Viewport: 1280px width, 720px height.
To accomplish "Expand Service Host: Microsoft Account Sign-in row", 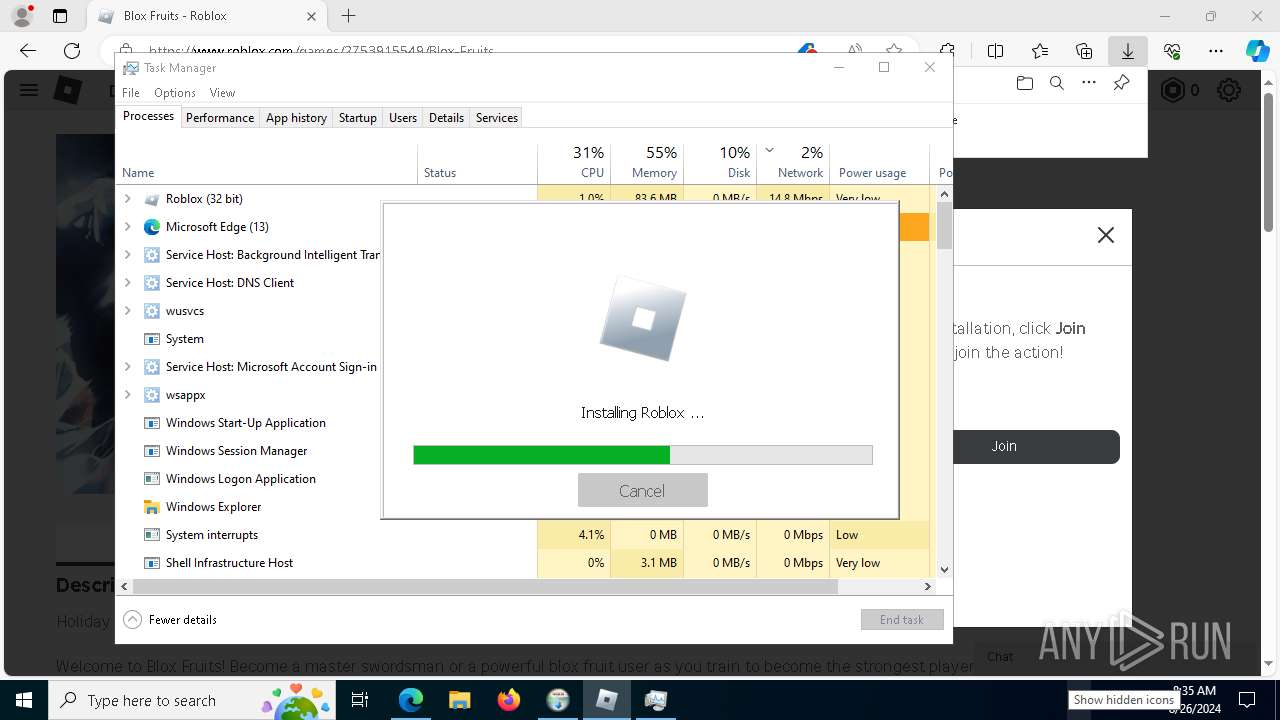I will (x=127, y=367).
